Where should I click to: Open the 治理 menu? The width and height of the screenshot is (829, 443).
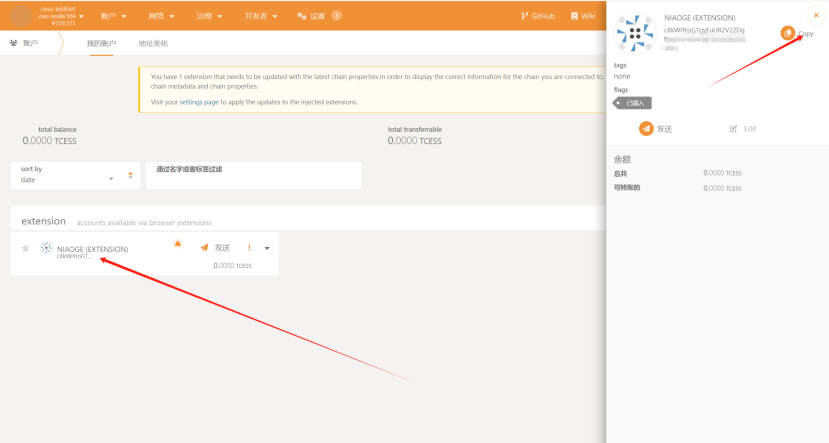209,16
